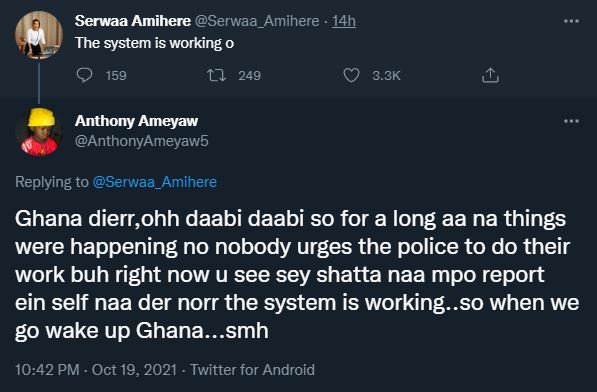Click the Anthony Ameyaw display name
This screenshot has height=392, width=597.
point(136,121)
